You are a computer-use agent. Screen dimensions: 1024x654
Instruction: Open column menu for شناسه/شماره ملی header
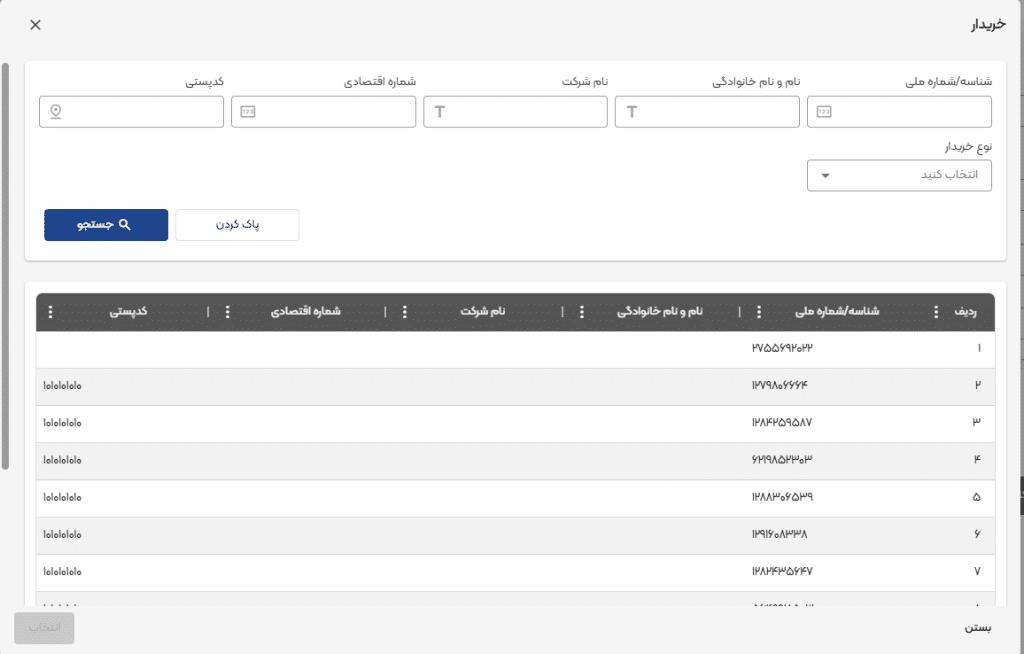(759, 312)
